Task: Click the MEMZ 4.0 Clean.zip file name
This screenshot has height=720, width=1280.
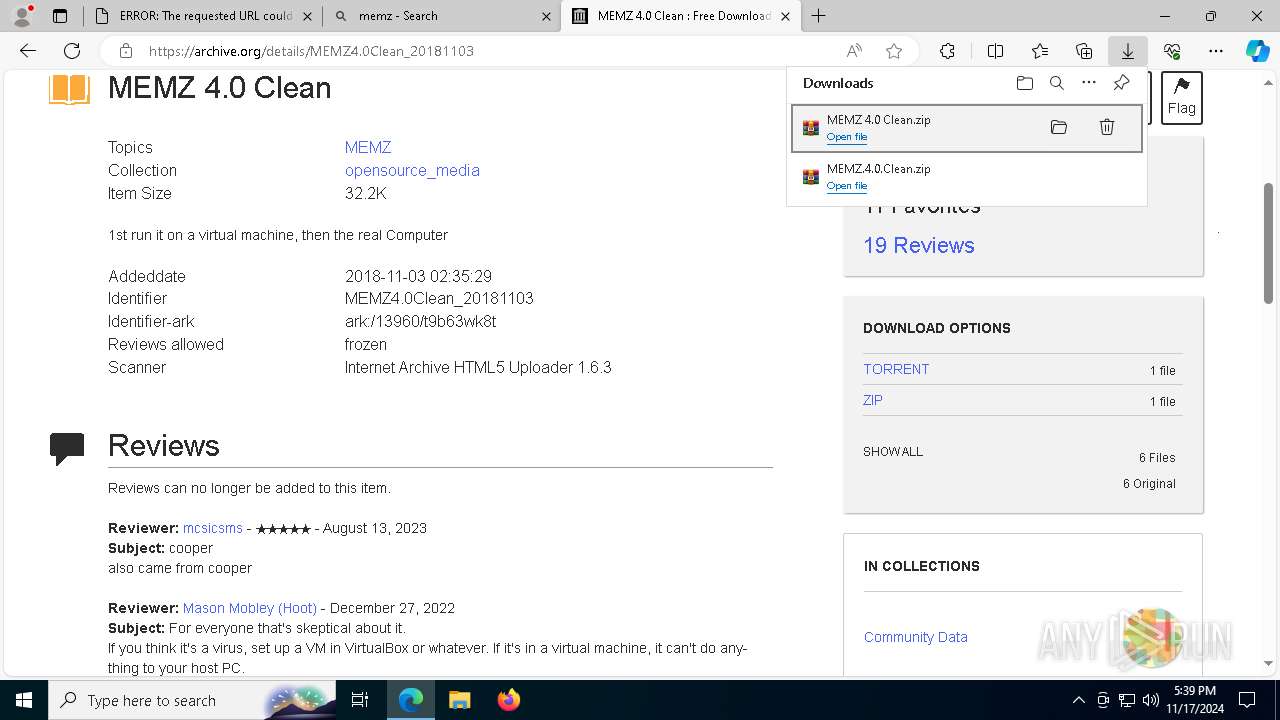Action: coord(878,120)
